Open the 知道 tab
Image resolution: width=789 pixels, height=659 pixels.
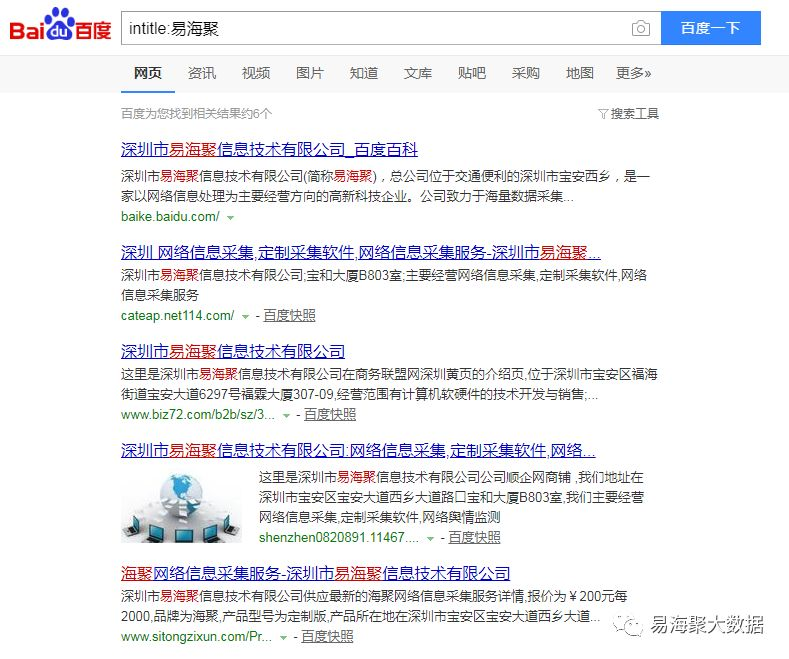pyautogui.click(x=364, y=73)
